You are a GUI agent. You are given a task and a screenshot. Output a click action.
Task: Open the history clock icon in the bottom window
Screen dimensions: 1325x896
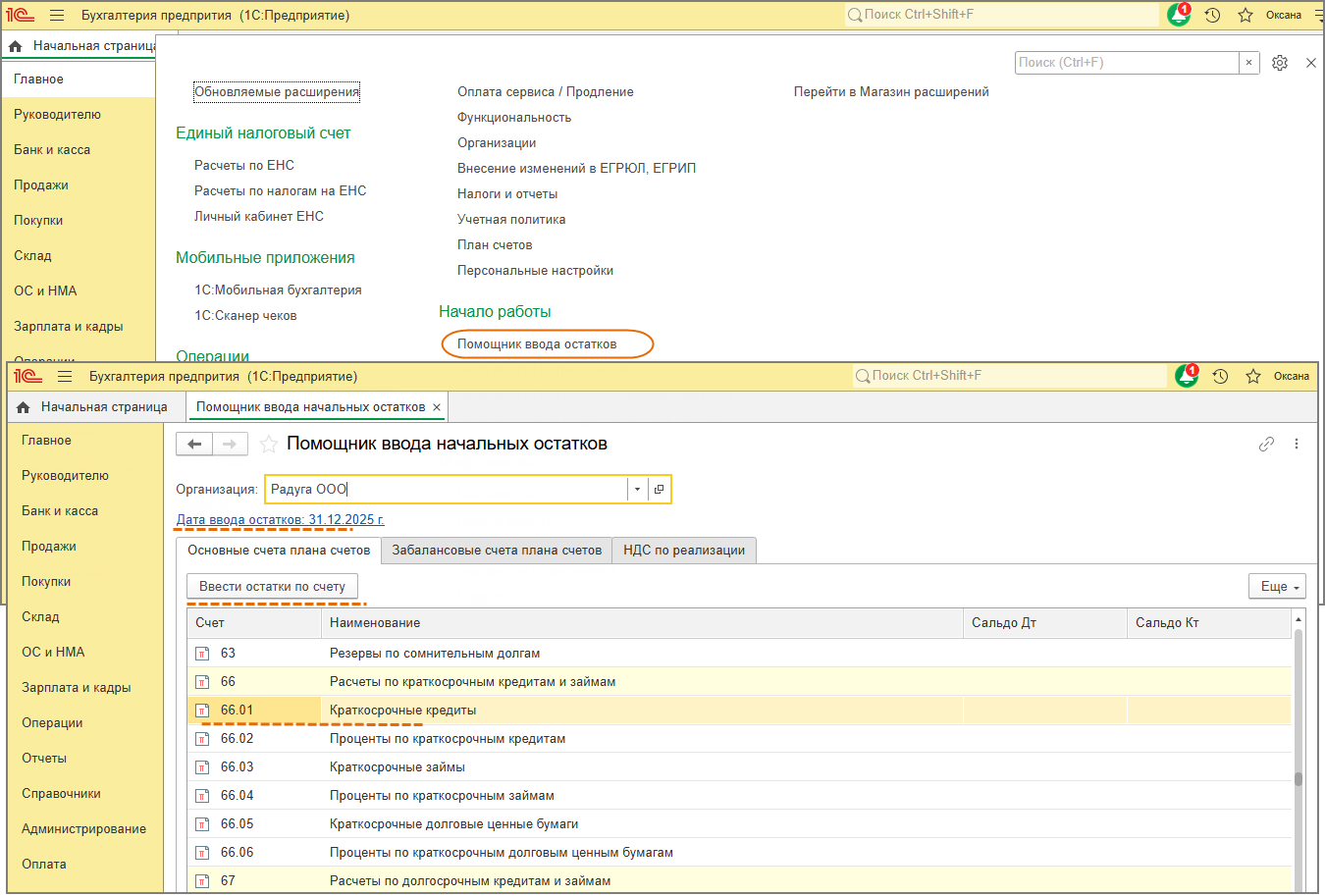tap(1221, 377)
